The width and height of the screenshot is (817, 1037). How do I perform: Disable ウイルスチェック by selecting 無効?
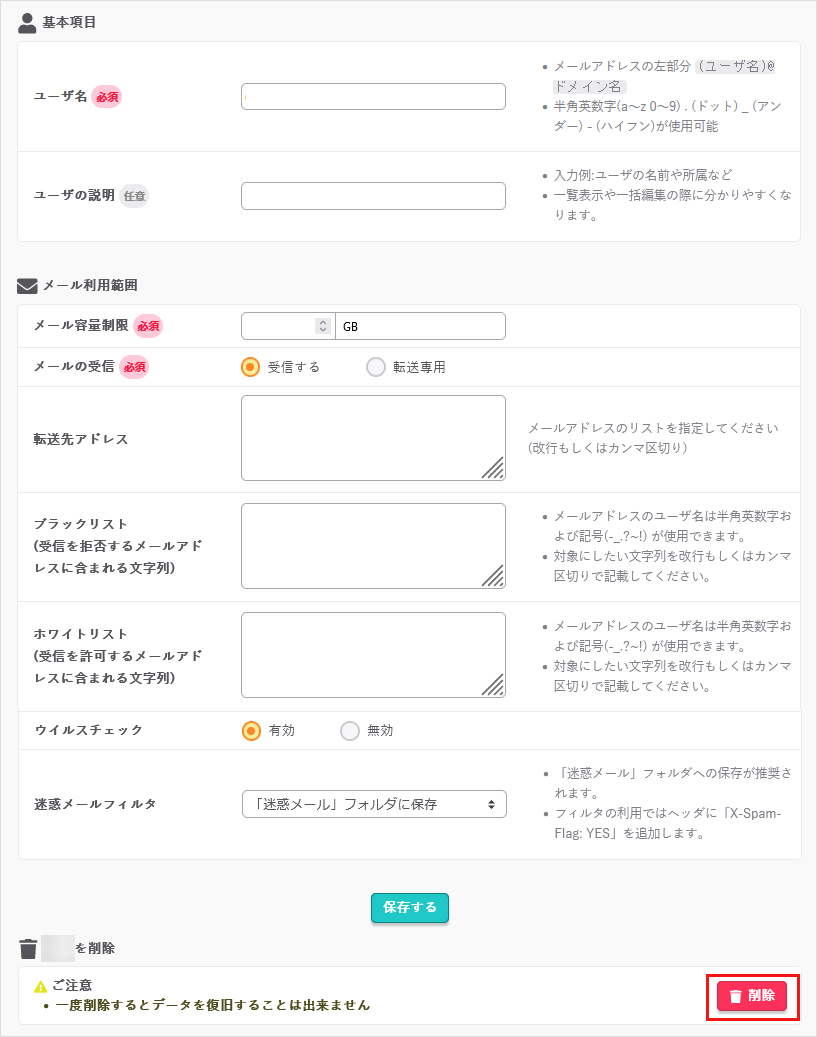click(350, 730)
